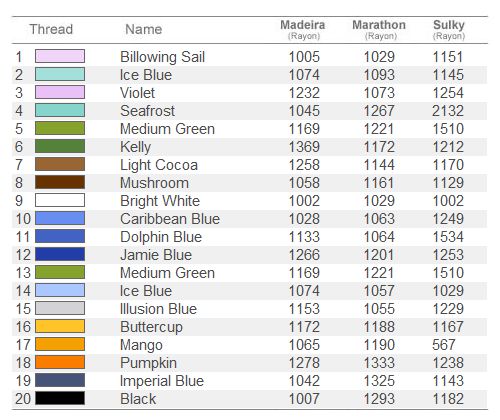The width and height of the screenshot is (500, 420).
Task: Click the Thread column header
Action: 51,29
